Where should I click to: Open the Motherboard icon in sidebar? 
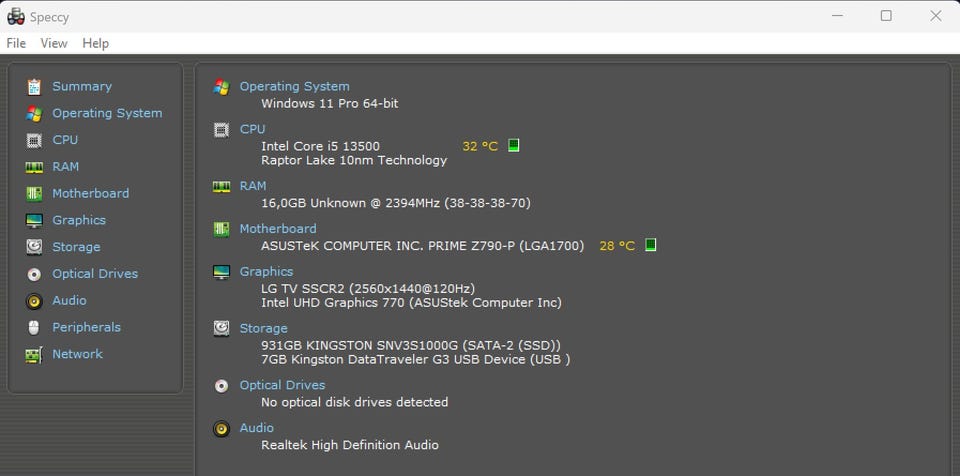click(x=34, y=194)
